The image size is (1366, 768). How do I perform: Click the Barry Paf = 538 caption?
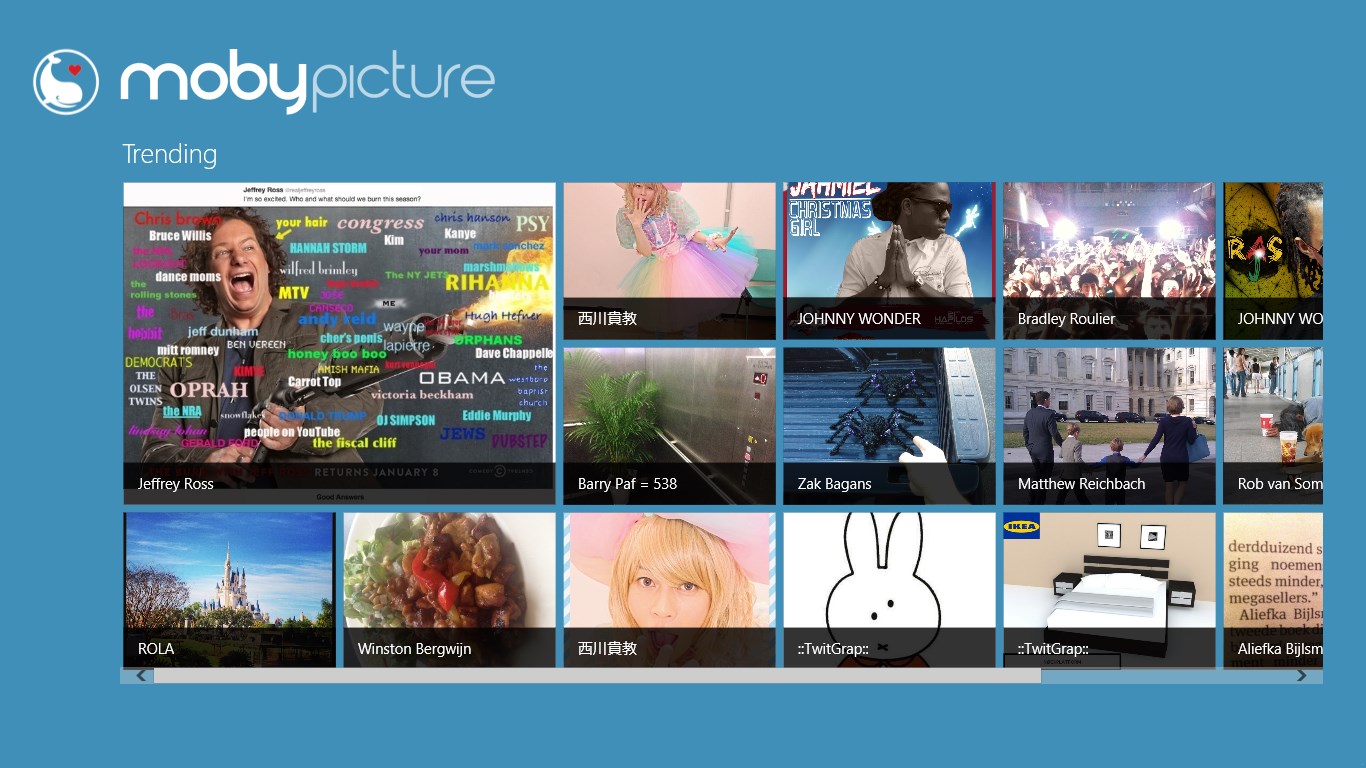click(x=627, y=484)
